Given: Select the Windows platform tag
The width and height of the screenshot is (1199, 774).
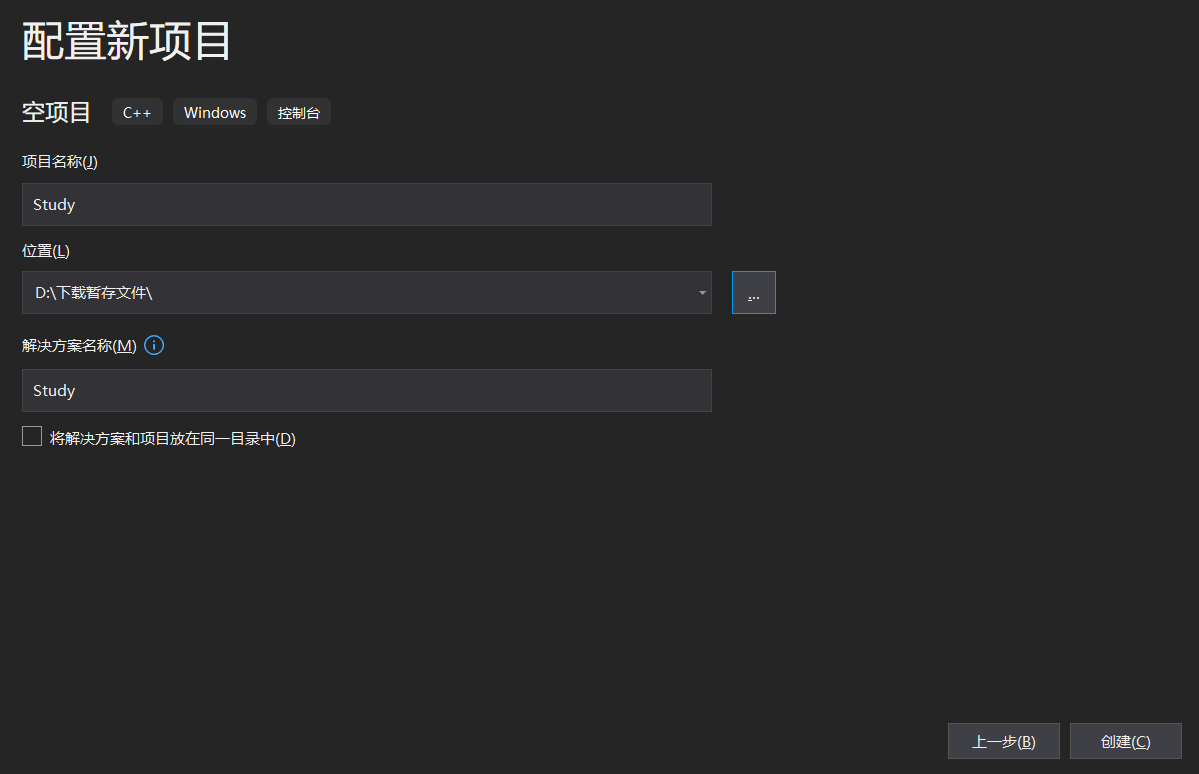Looking at the screenshot, I should [x=214, y=112].
